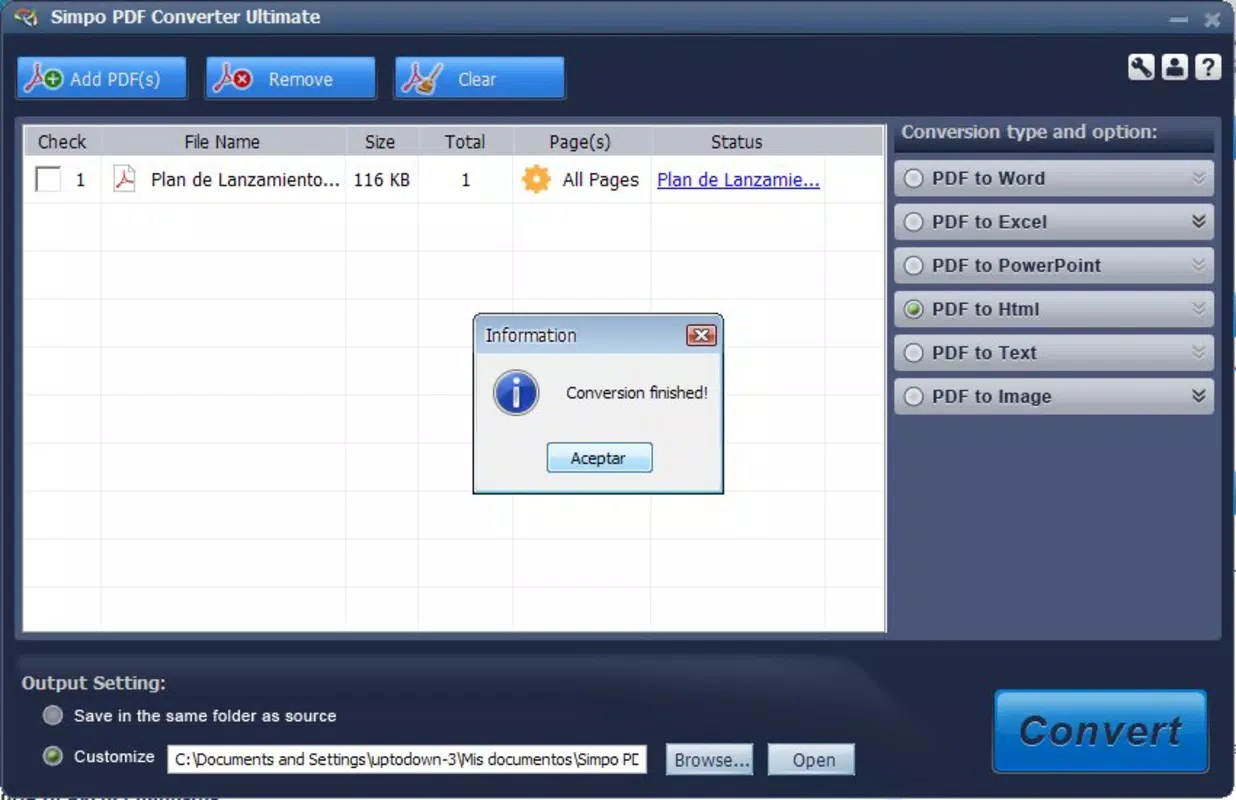1236x800 pixels.
Task: Tick the checkbox for file row 1
Action: [48, 180]
